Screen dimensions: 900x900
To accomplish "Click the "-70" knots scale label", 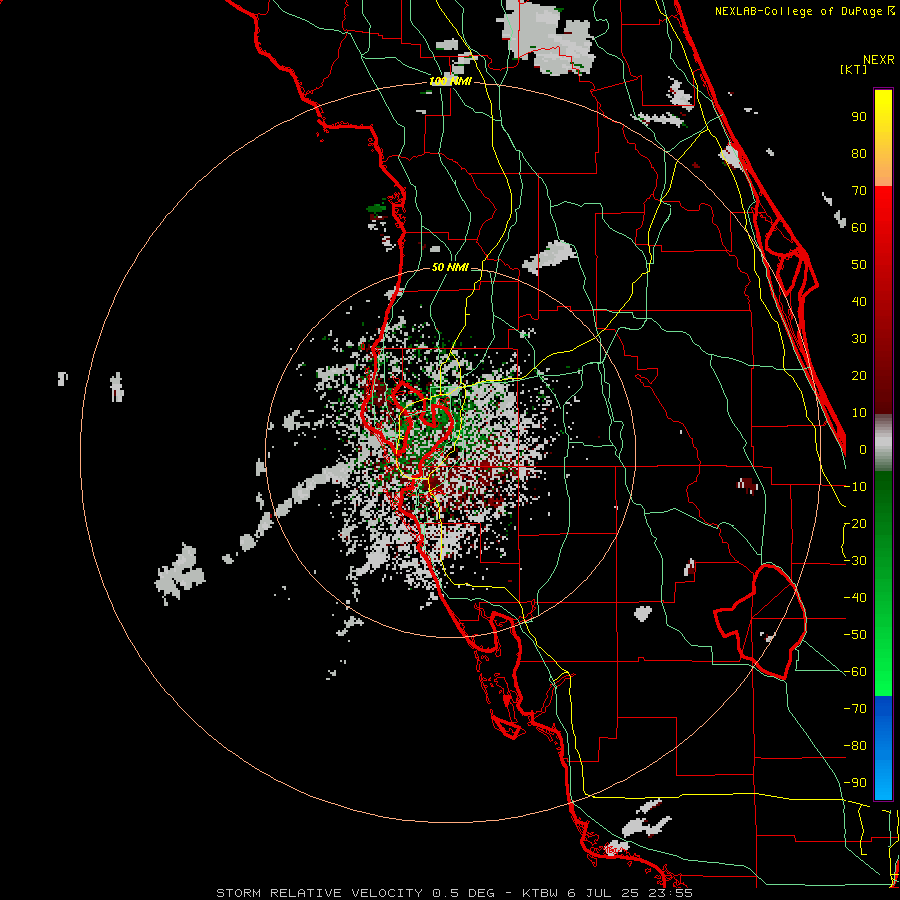I will pos(855,709).
